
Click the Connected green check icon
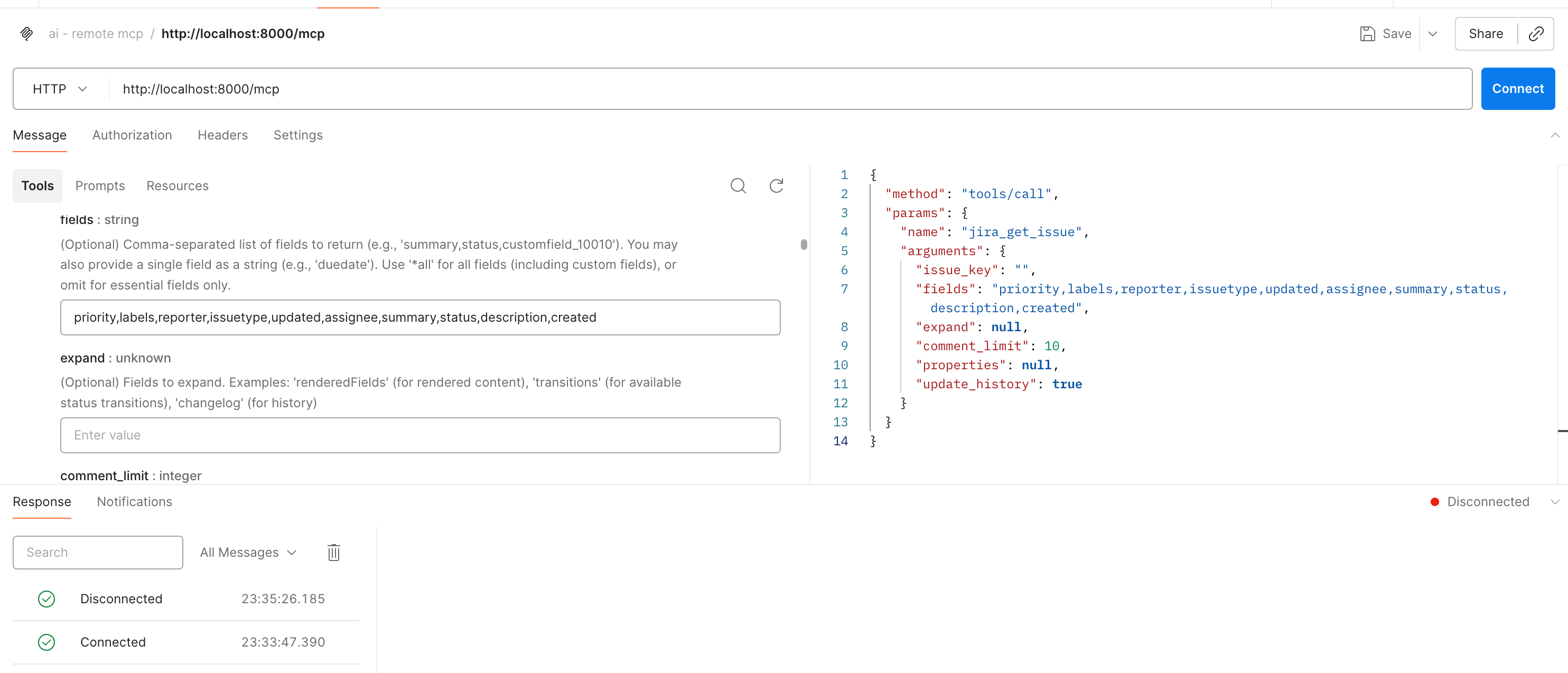tap(46, 642)
